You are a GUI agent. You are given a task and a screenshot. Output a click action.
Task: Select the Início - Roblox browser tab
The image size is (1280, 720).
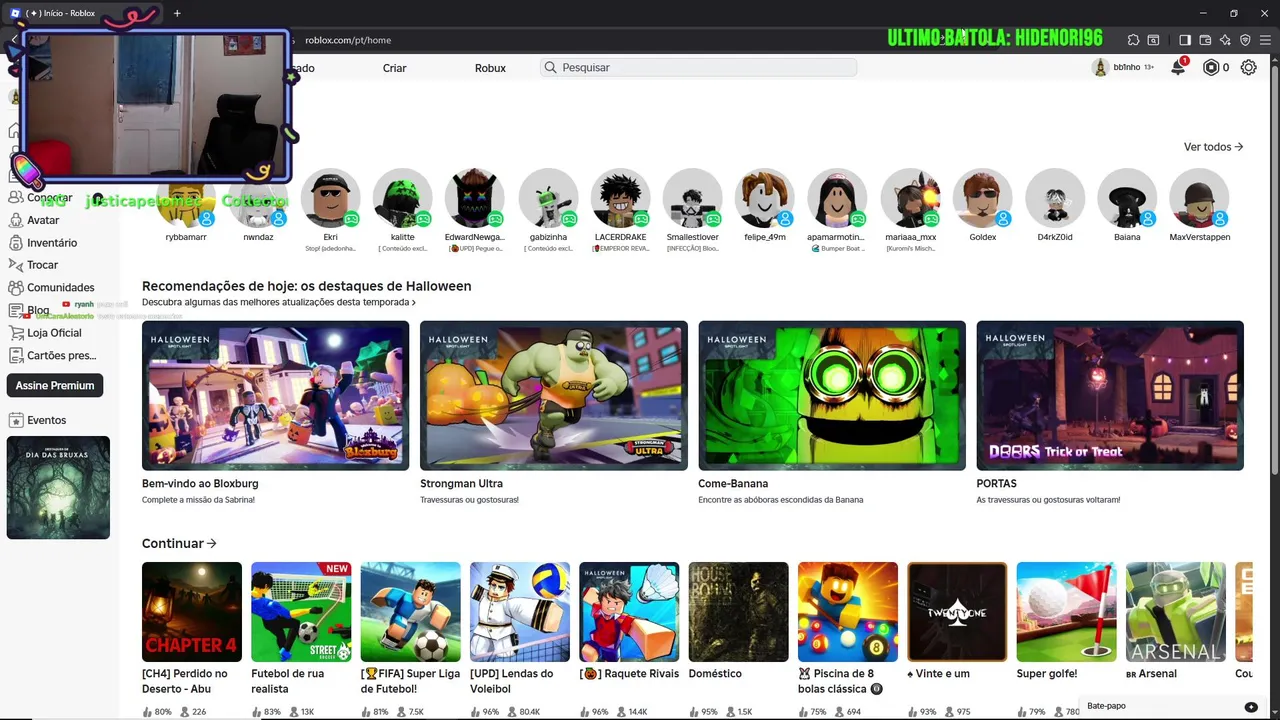tap(83, 13)
